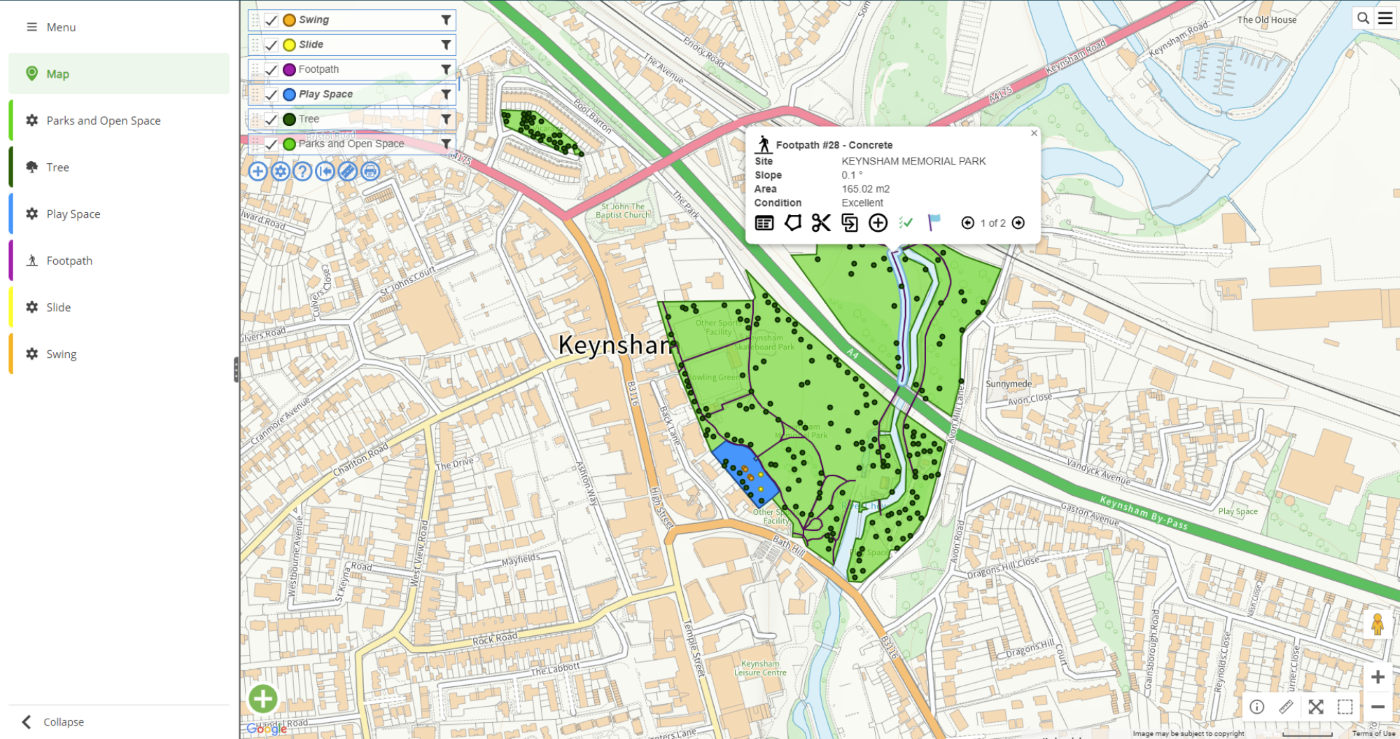Open filter for the Play Space layer
Image resolution: width=1400 pixels, height=739 pixels.
point(446,95)
